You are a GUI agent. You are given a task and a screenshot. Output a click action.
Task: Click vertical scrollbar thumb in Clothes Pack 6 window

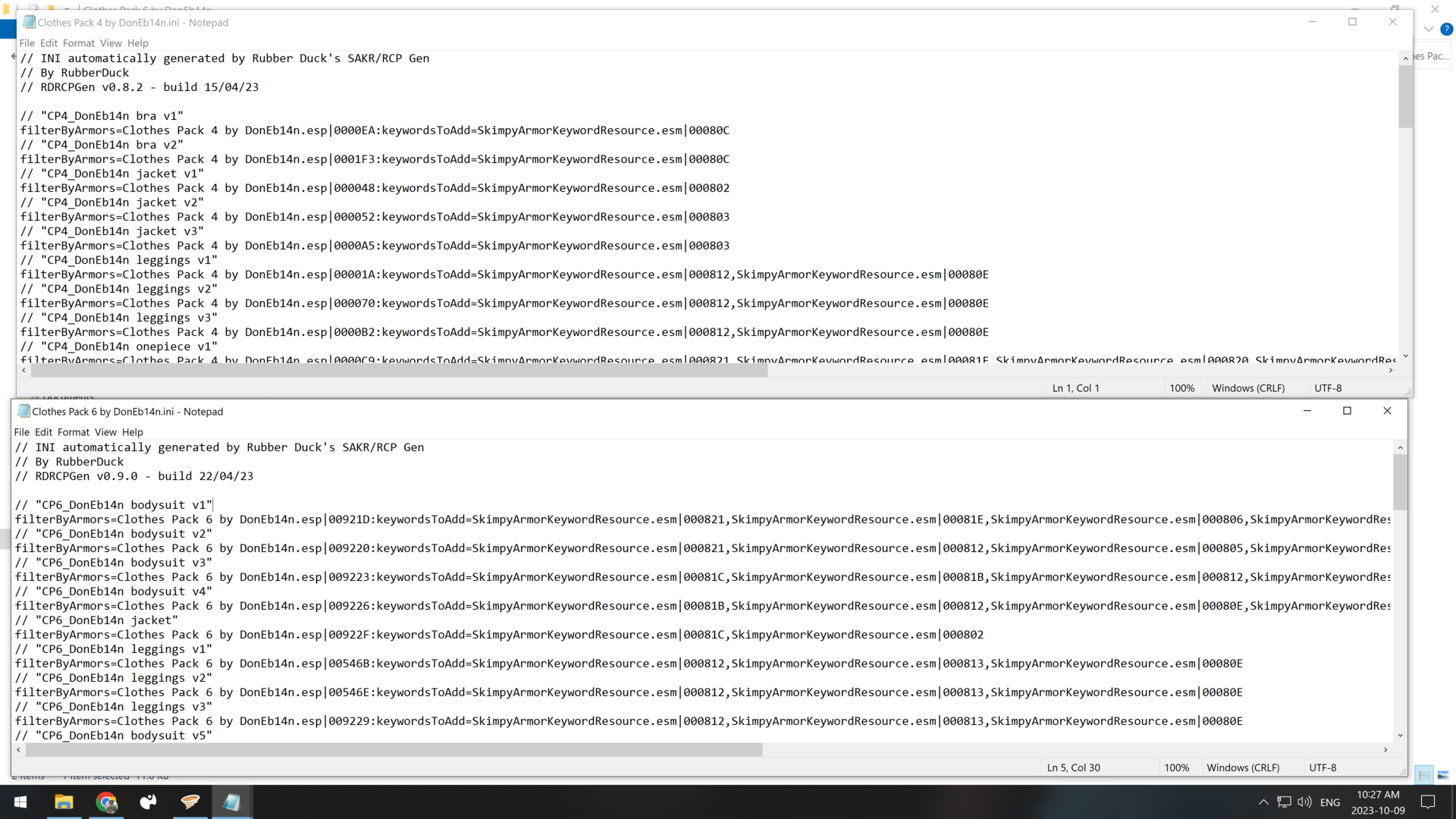(1400, 482)
